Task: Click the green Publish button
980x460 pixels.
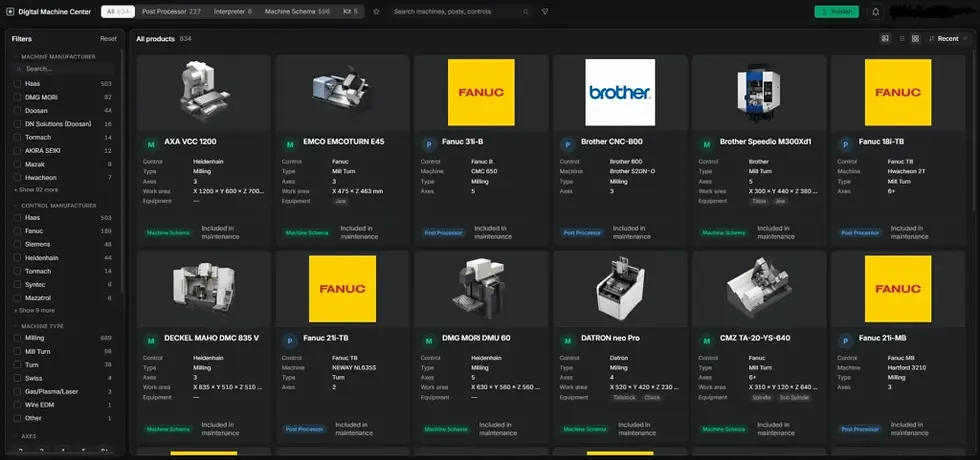Action: pyautogui.click(x=836, y=12)
